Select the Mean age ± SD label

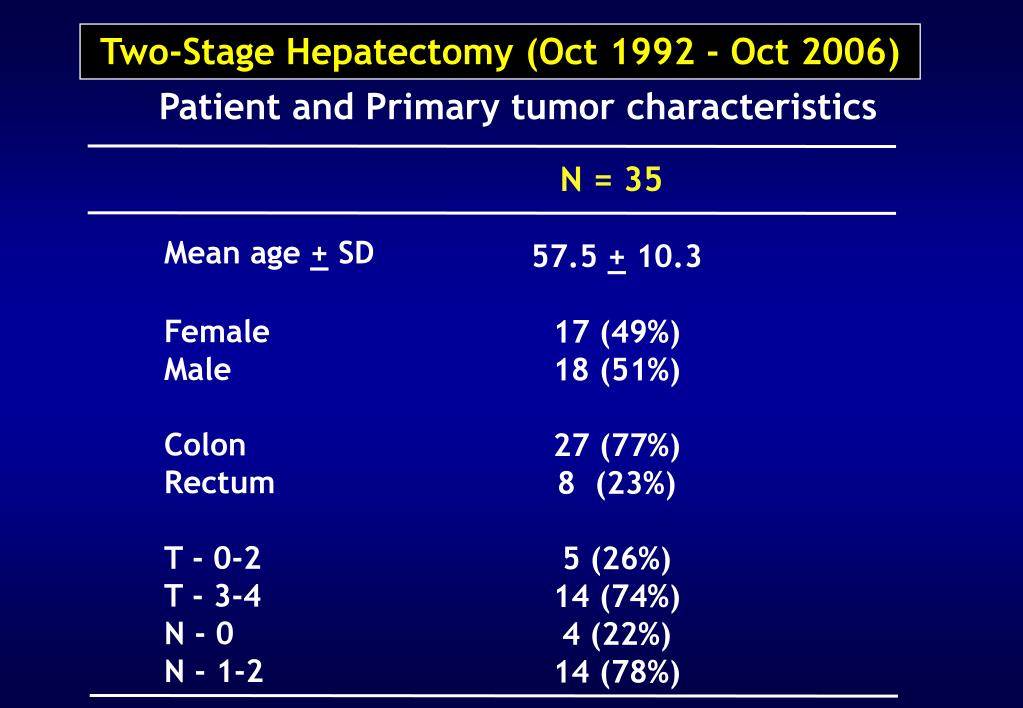pyautogui.click(x=269, y=254)
